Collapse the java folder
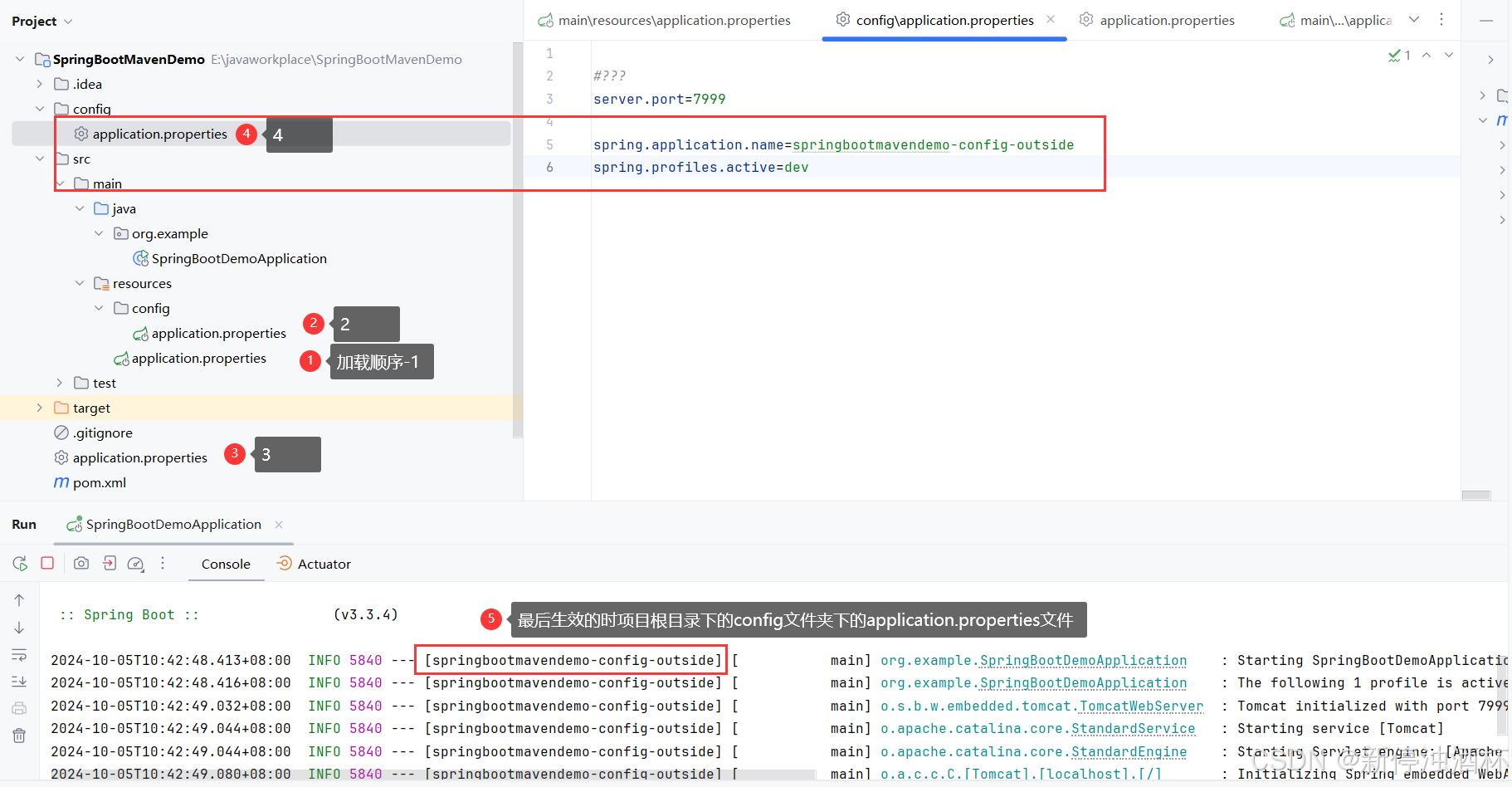 pos(80,208)
